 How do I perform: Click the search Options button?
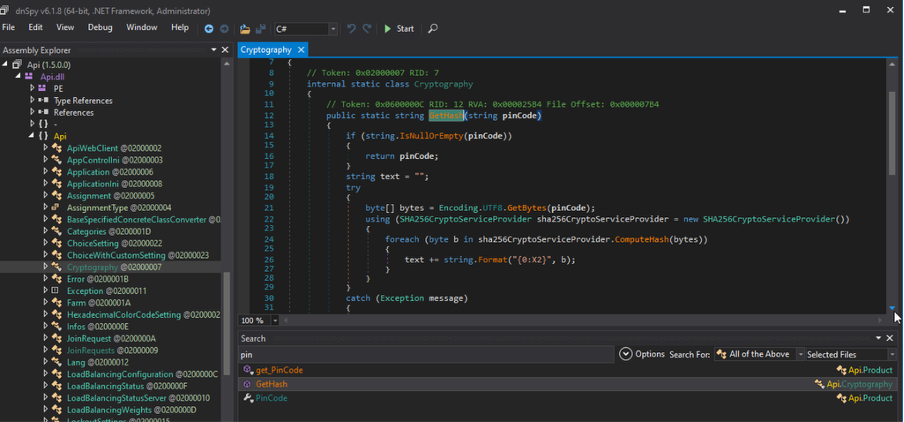[642, 354]
